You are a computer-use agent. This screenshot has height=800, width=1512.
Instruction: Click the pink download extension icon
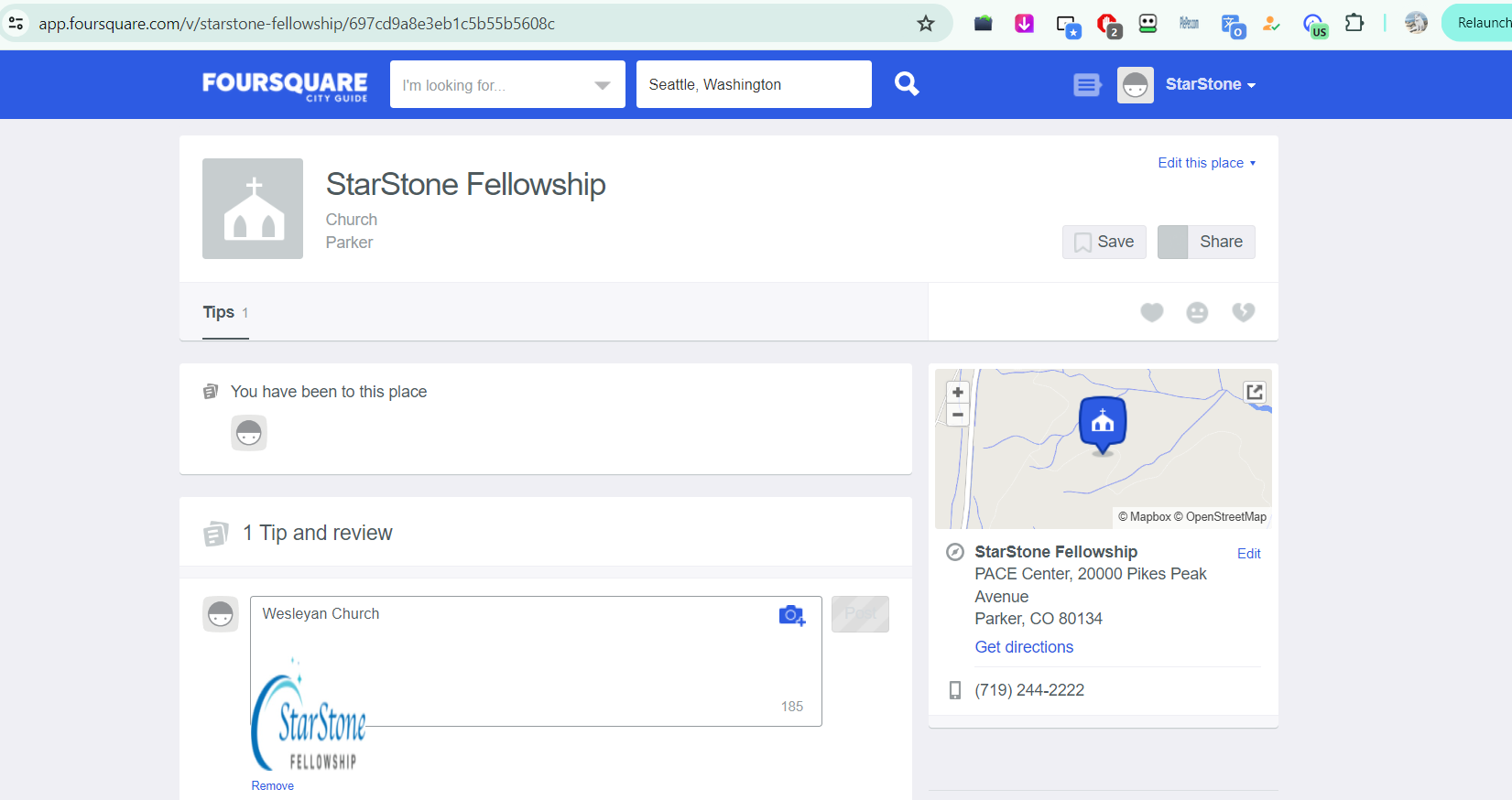click(1024, 23)
